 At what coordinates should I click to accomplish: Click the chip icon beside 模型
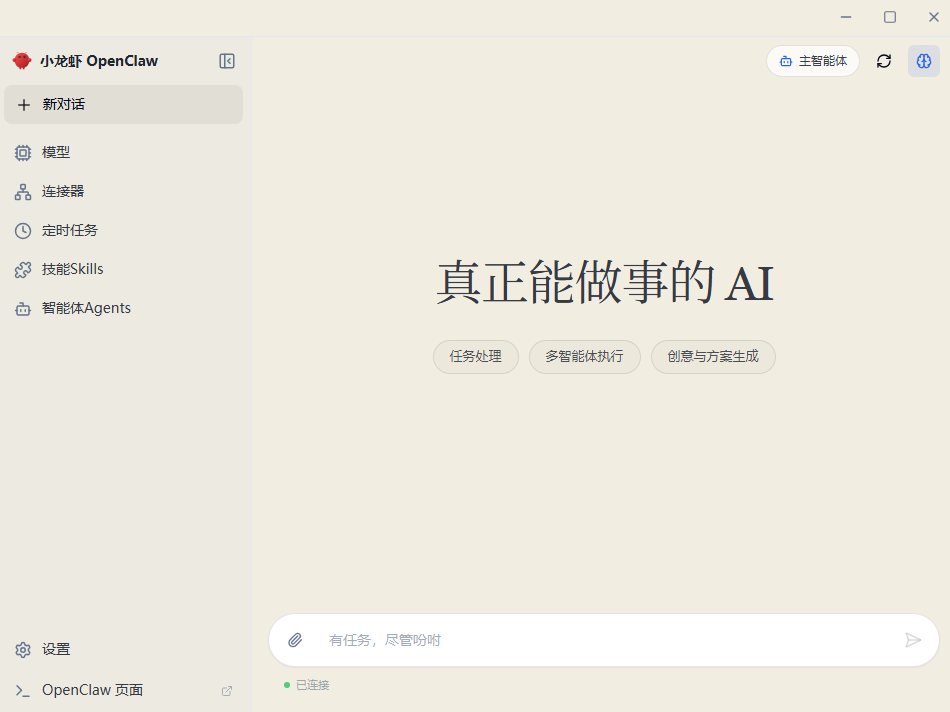point(23,153)
